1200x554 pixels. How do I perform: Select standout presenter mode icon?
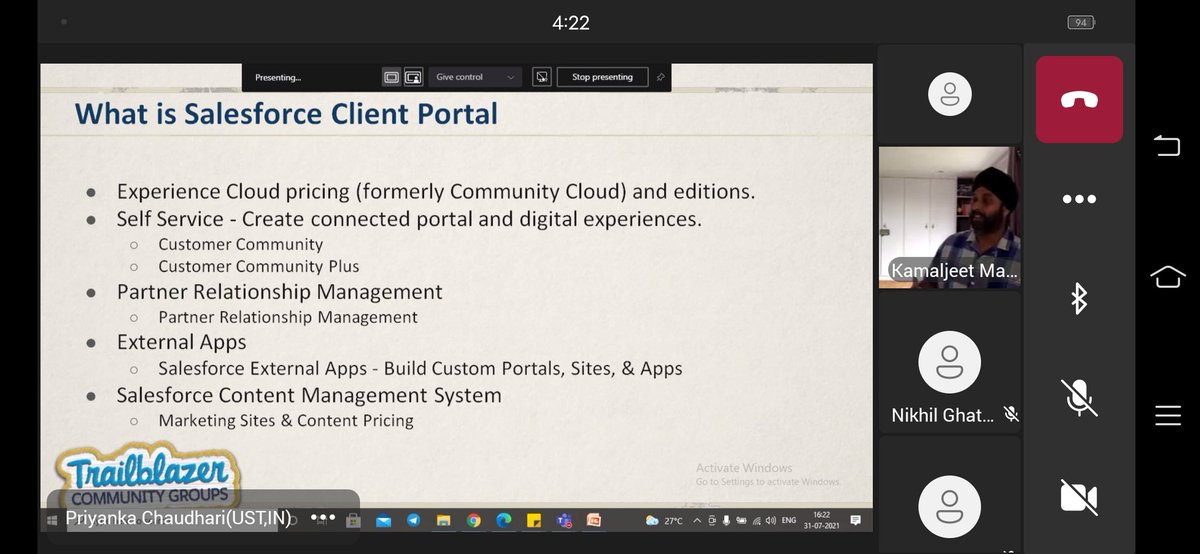413,77
